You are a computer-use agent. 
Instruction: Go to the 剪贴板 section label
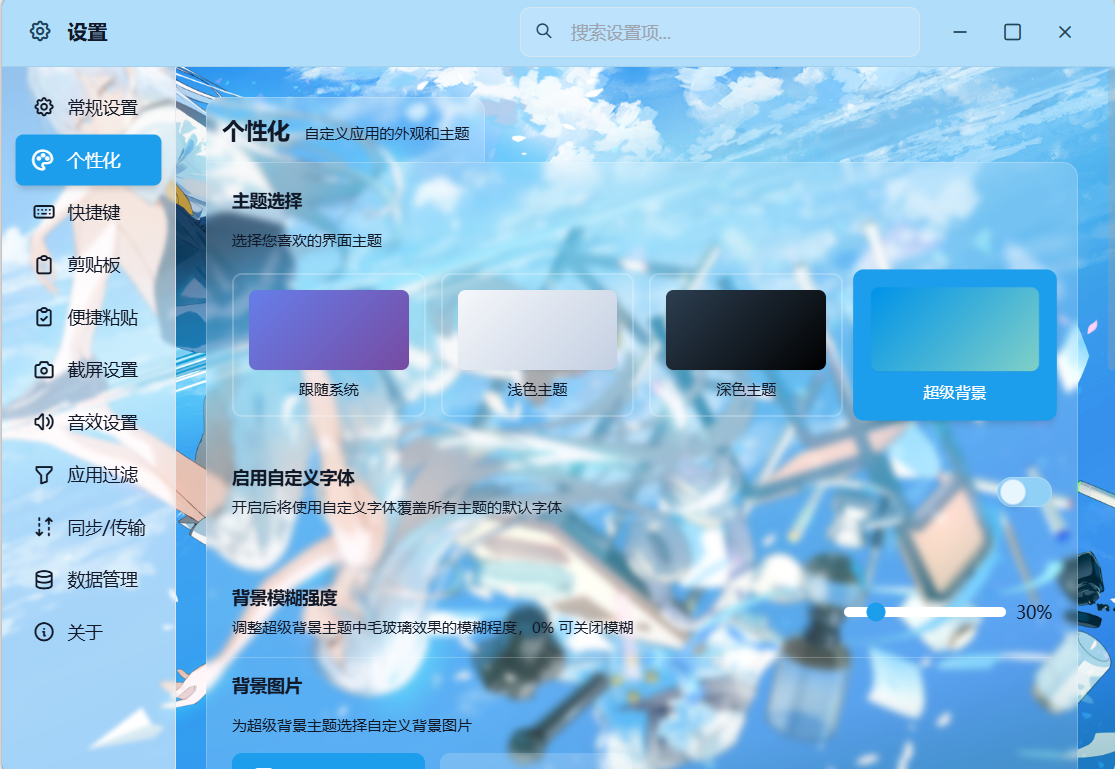point(94,265)
